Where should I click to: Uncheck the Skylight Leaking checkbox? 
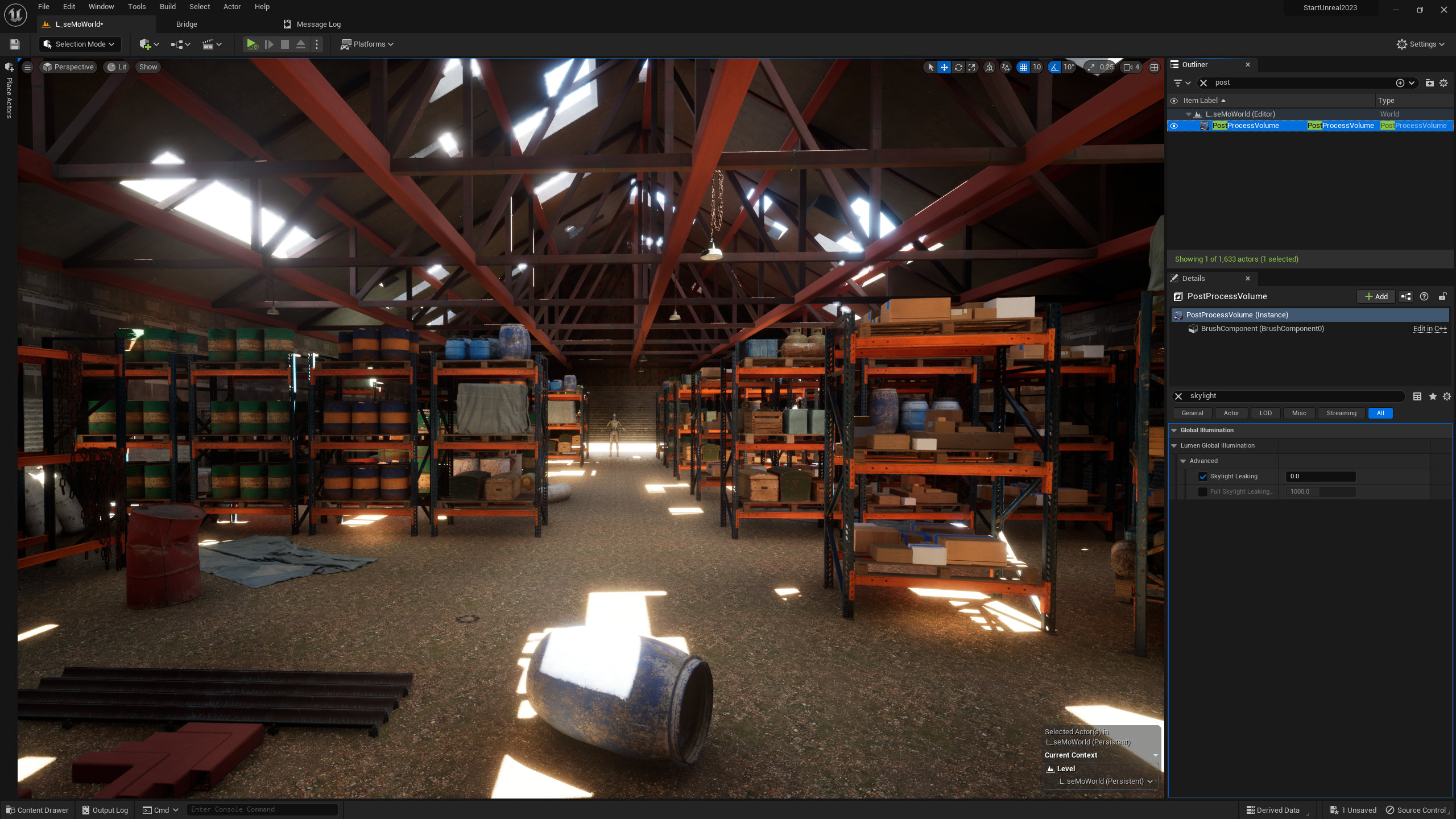(1203, 477)
